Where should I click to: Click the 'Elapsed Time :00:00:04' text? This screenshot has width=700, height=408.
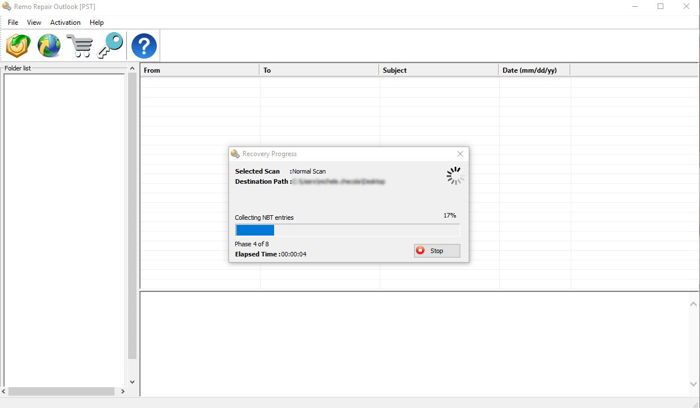tap(271, 254)
